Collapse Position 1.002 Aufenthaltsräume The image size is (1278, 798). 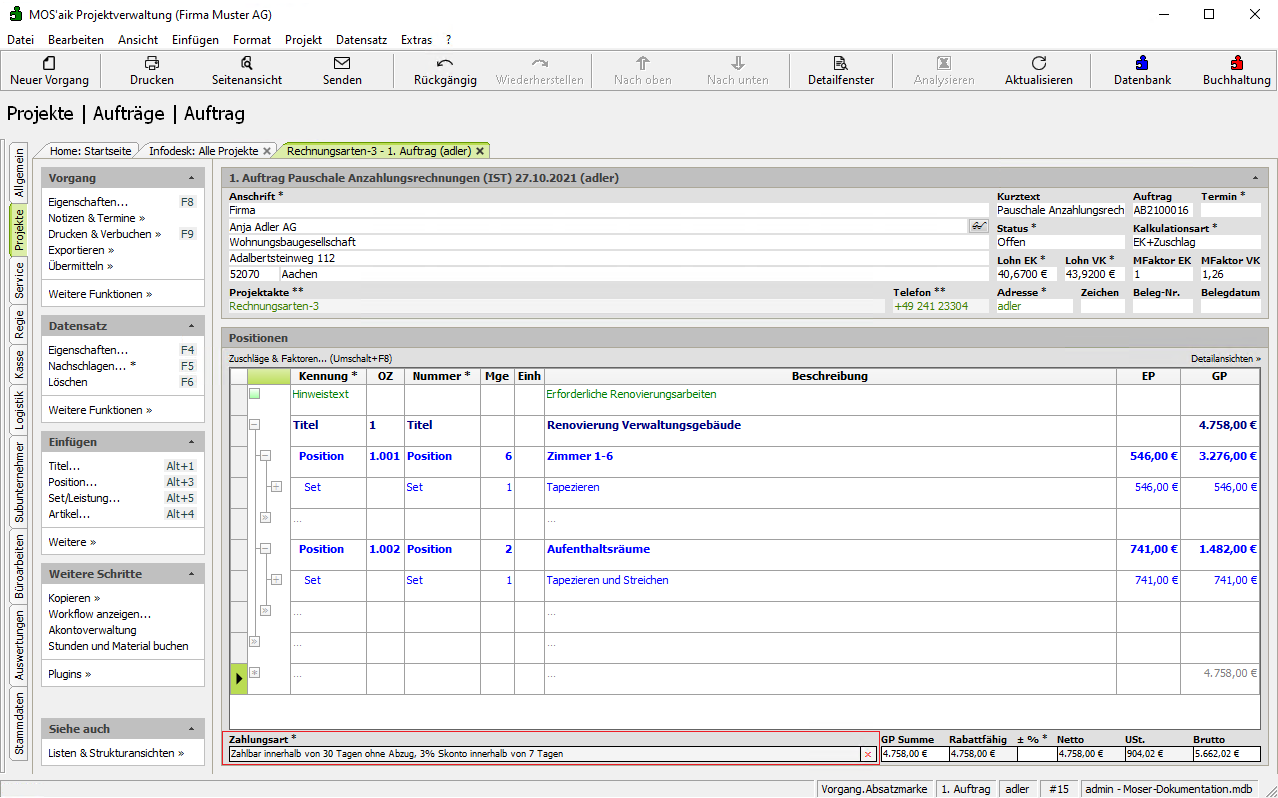(x=265, y=549)
